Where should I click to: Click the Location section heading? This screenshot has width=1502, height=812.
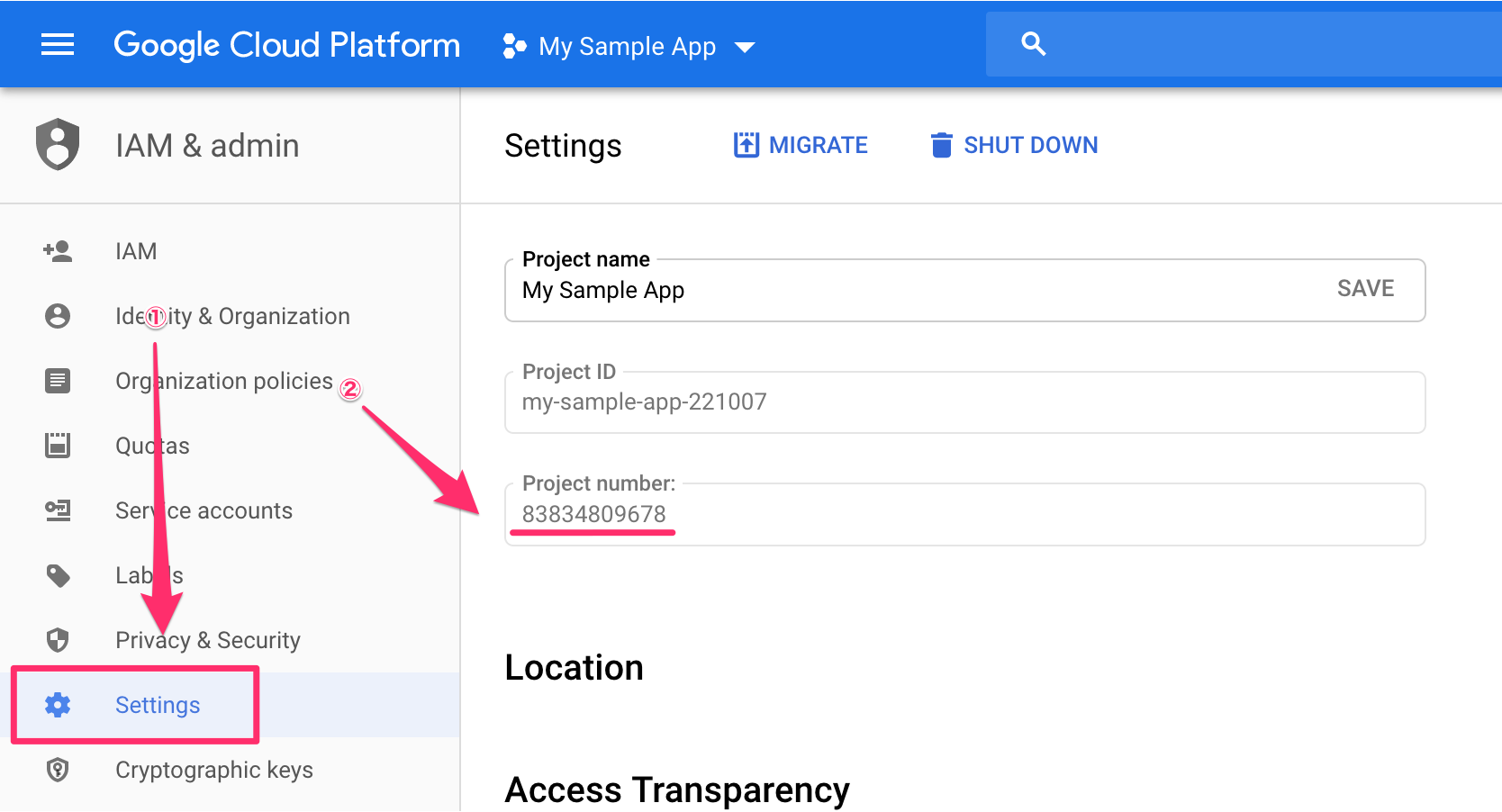pyautogui.click(x=575, y=668)
